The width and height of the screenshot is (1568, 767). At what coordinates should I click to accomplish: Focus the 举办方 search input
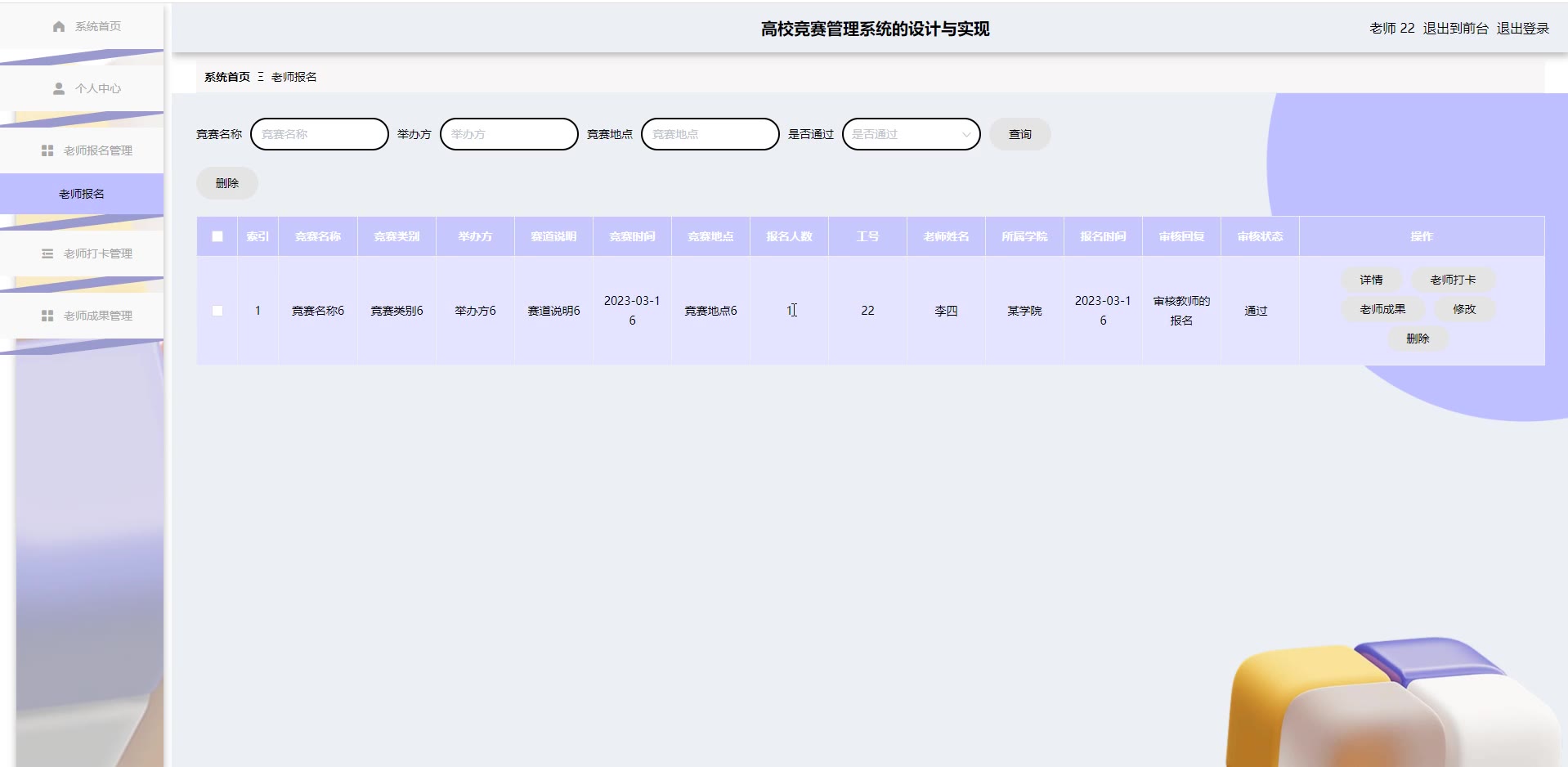point(509,134)
